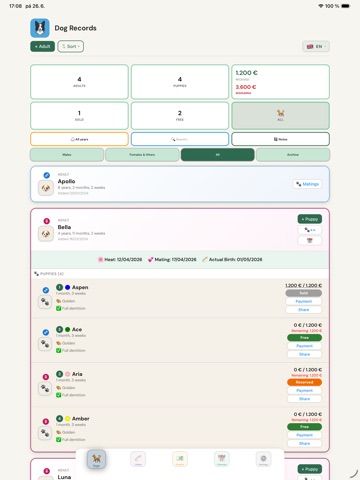
Task: Tap Ace's paw print avatar
Action: (45, 344)
